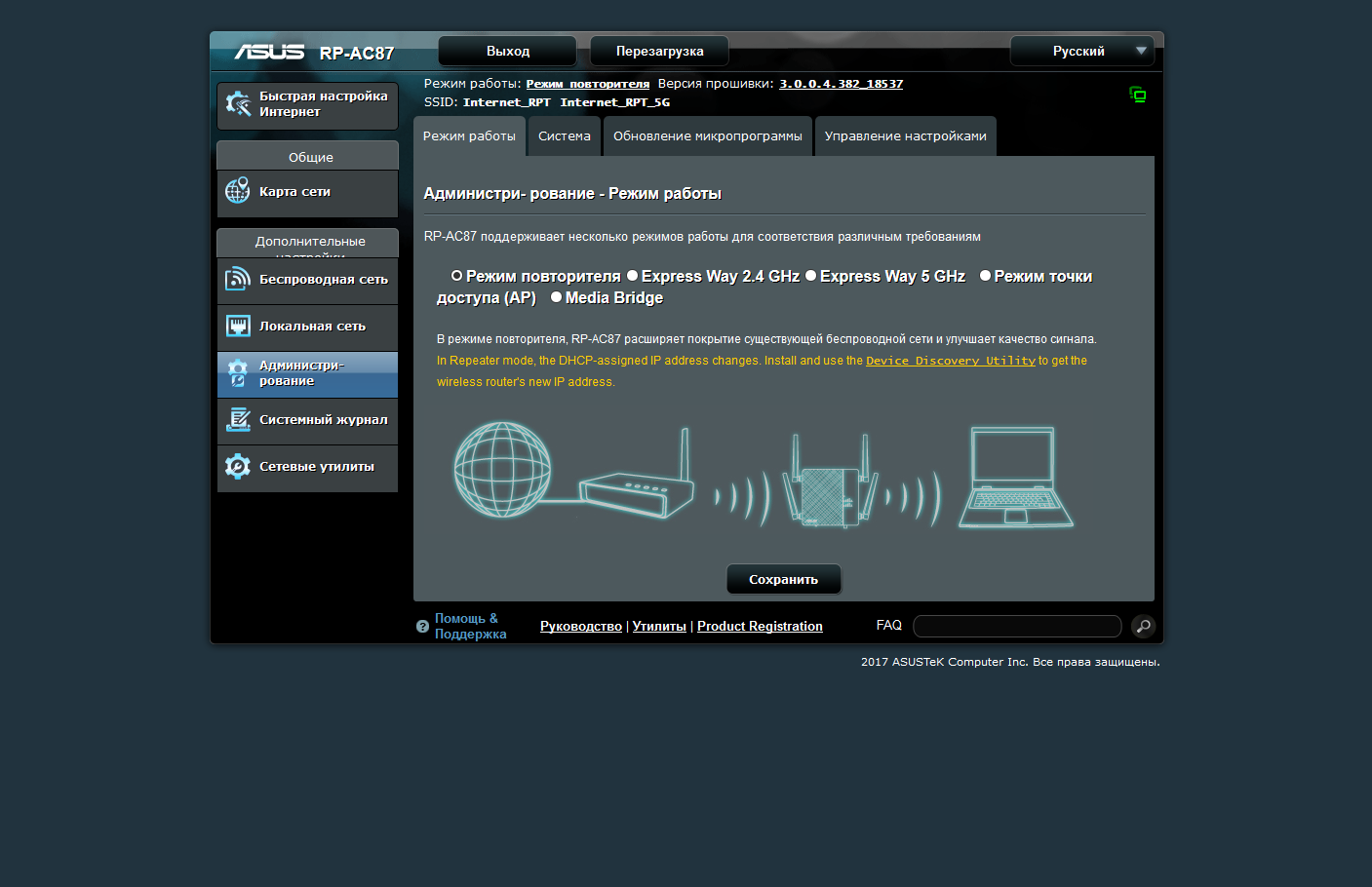
Task: Click the green network status icon
Action: tap(1138, 95)
